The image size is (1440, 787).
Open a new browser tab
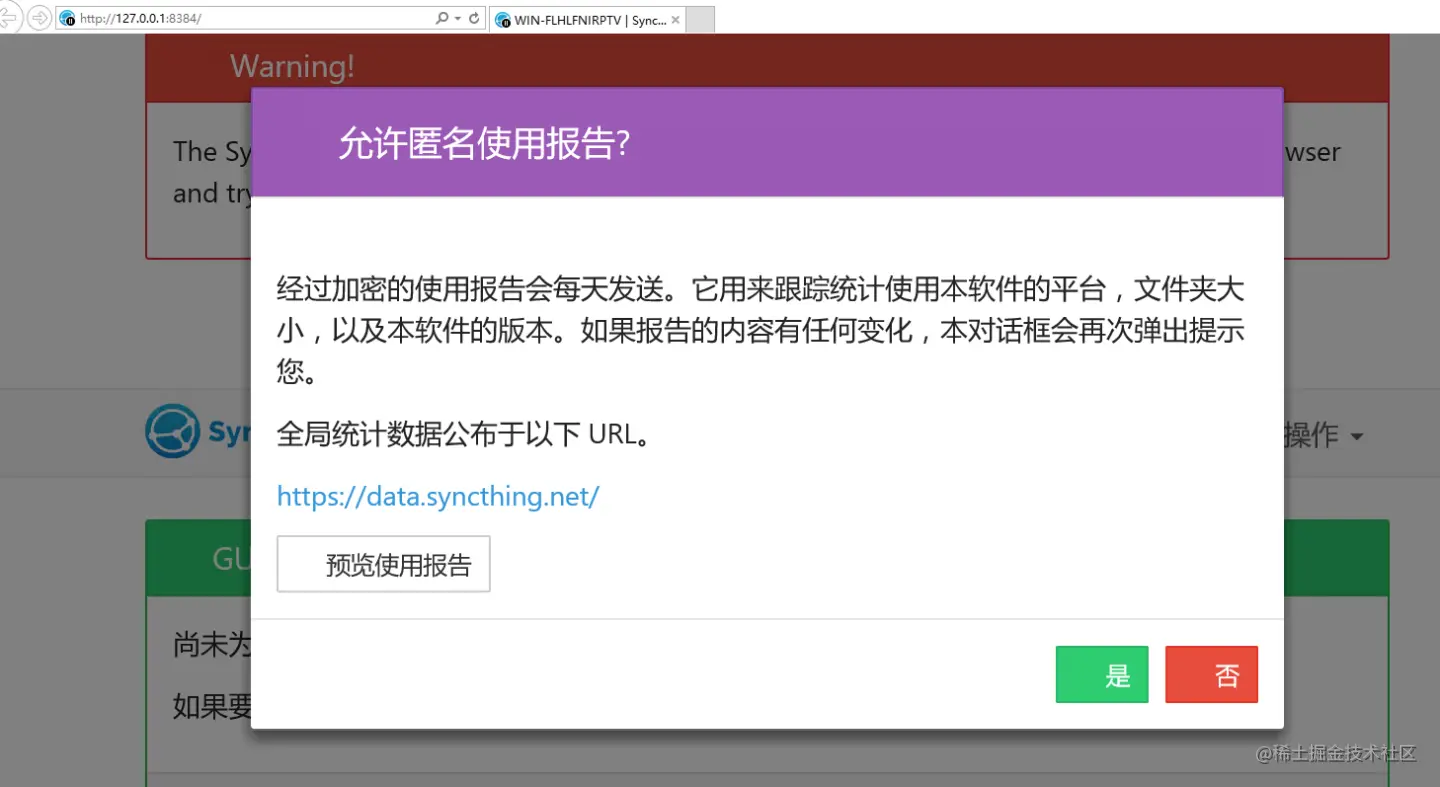(700, 20)
